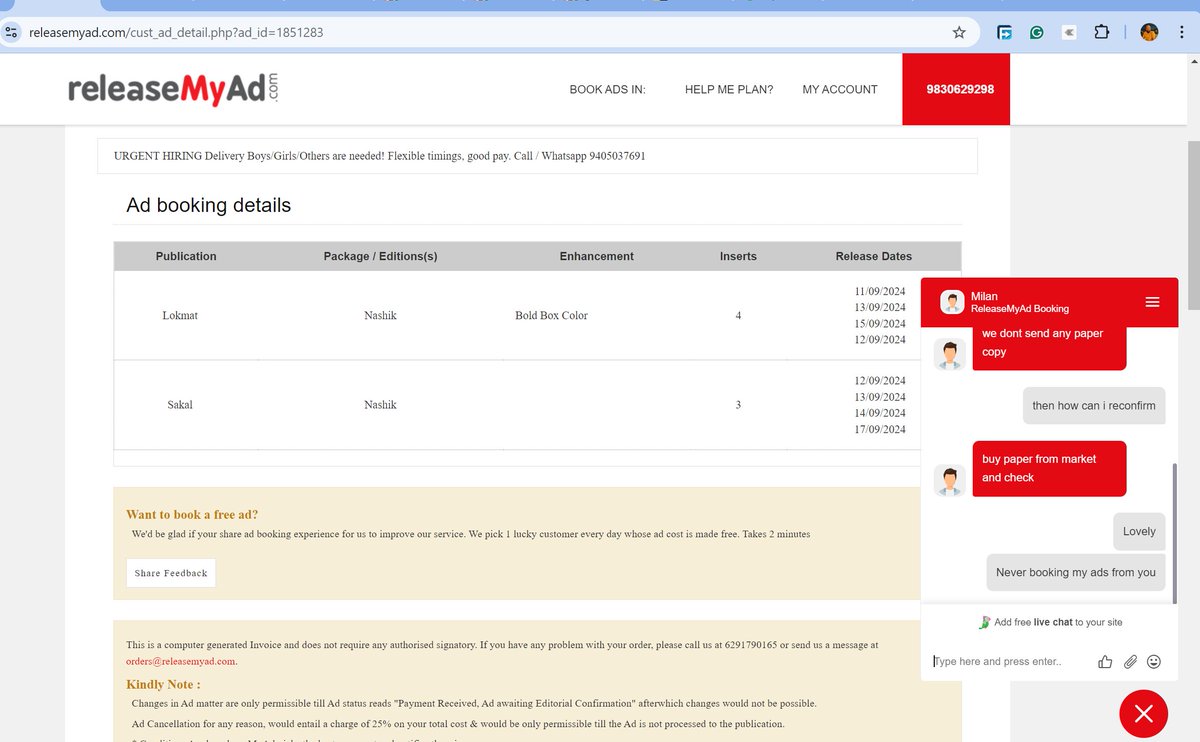Open site information icon in address bar

click(13, 32)
